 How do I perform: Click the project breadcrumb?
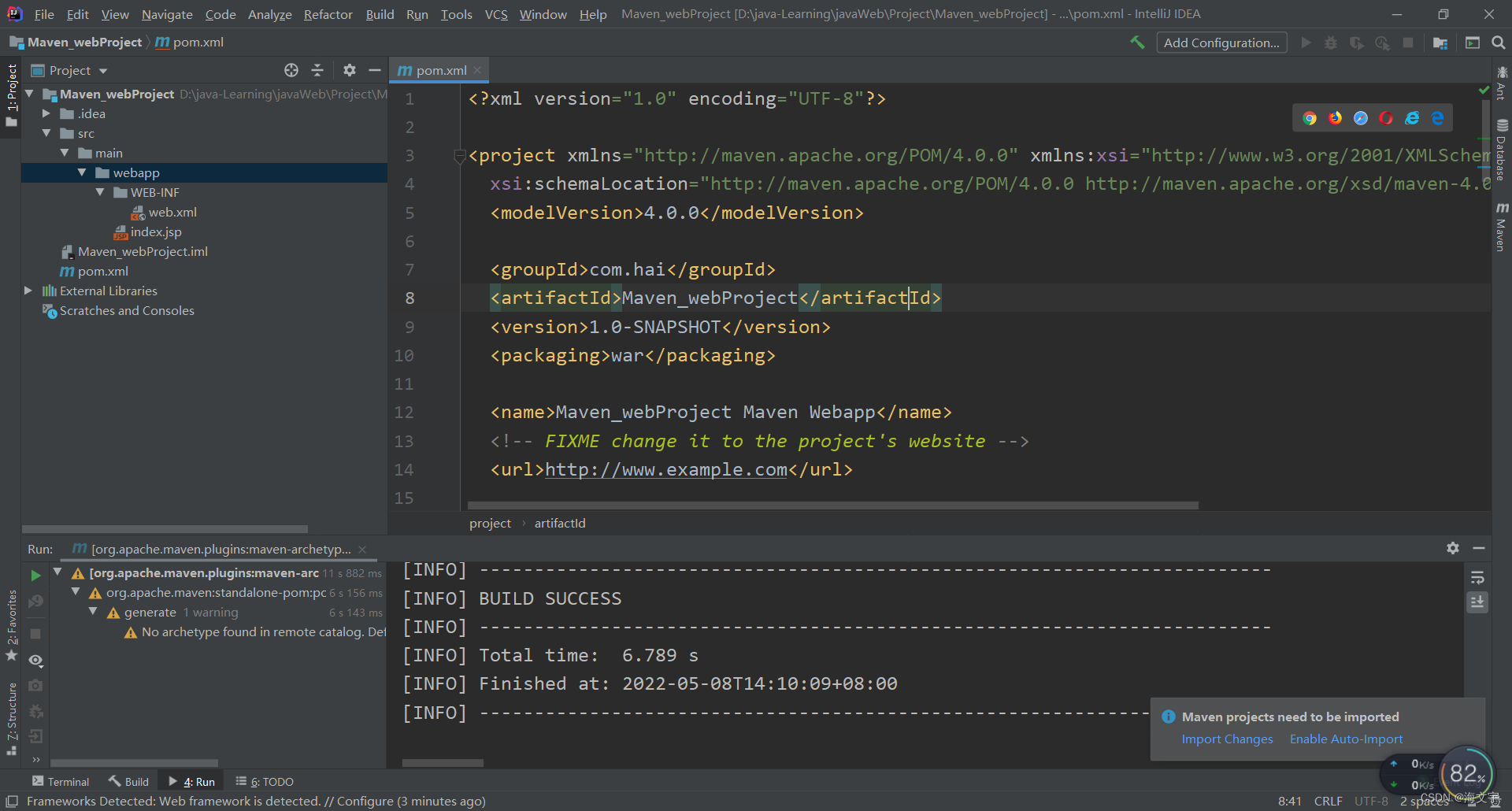click(490, 523)
